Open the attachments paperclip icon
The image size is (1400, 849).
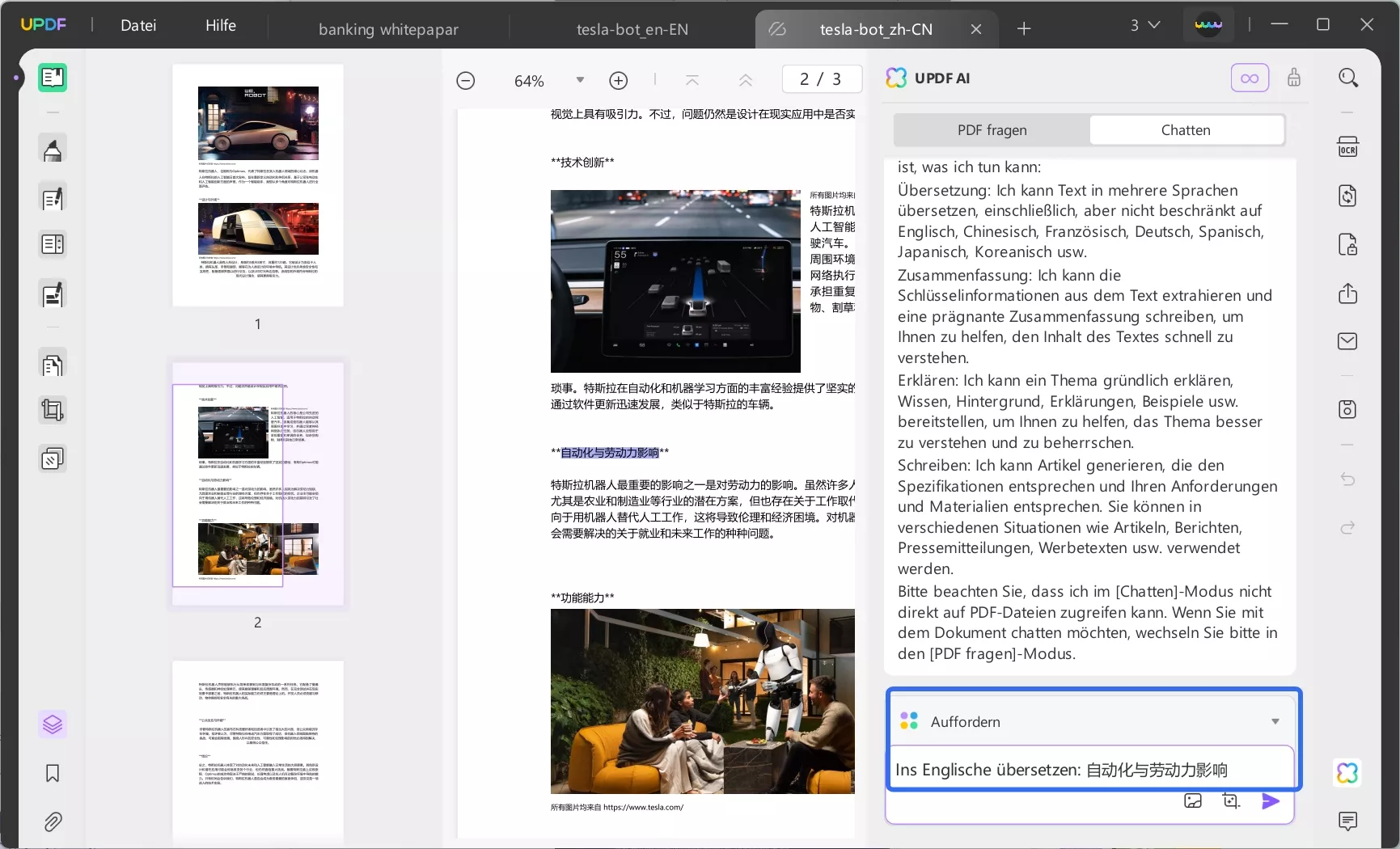(x=53, y=822)
